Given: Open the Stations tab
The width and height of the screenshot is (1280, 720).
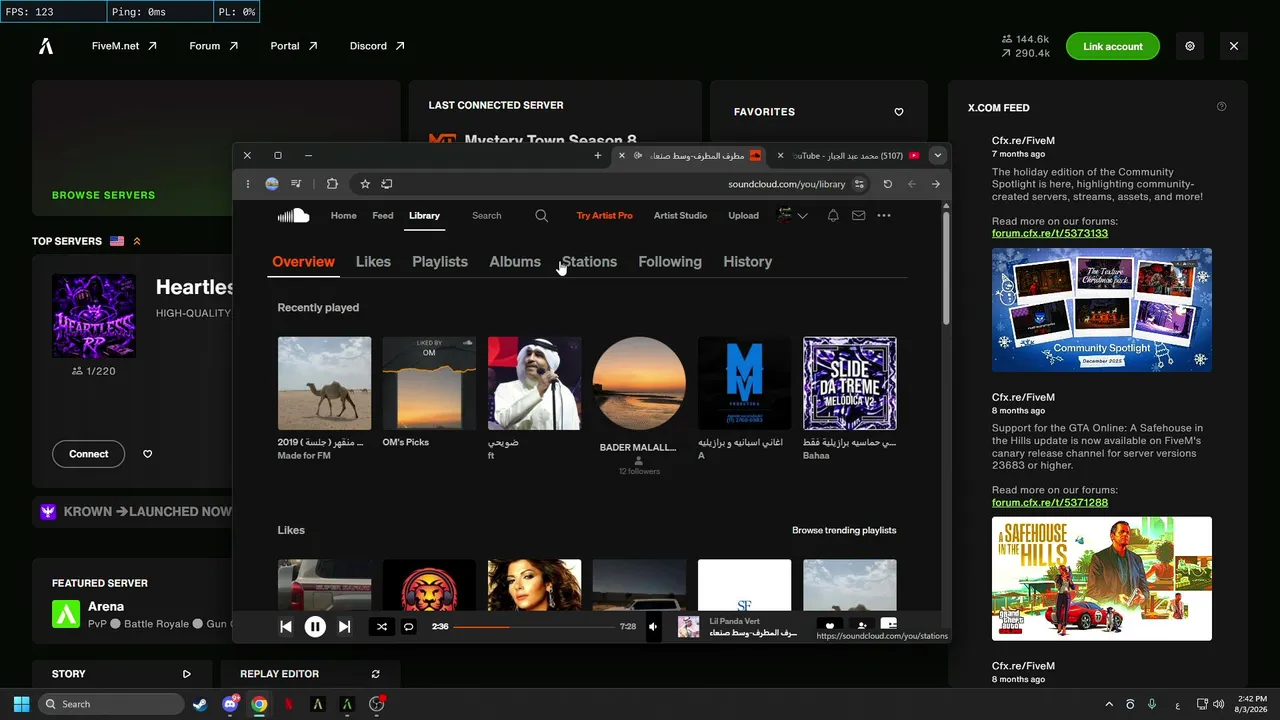Looking at the screenshot, I should (x=589, y=262).
